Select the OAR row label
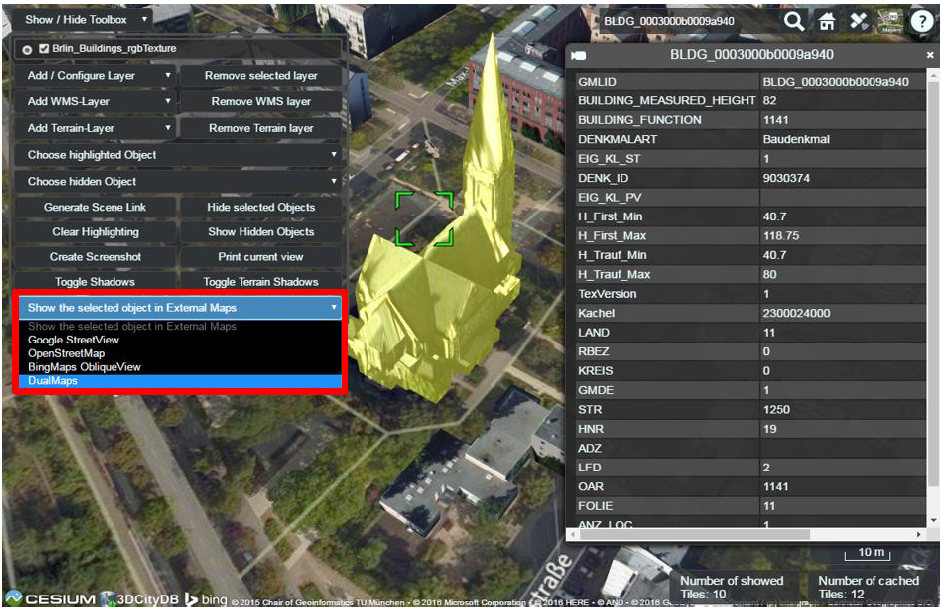The height and width of the screenshot is (611, 943). pyautogui.click(x=591, y=487)
